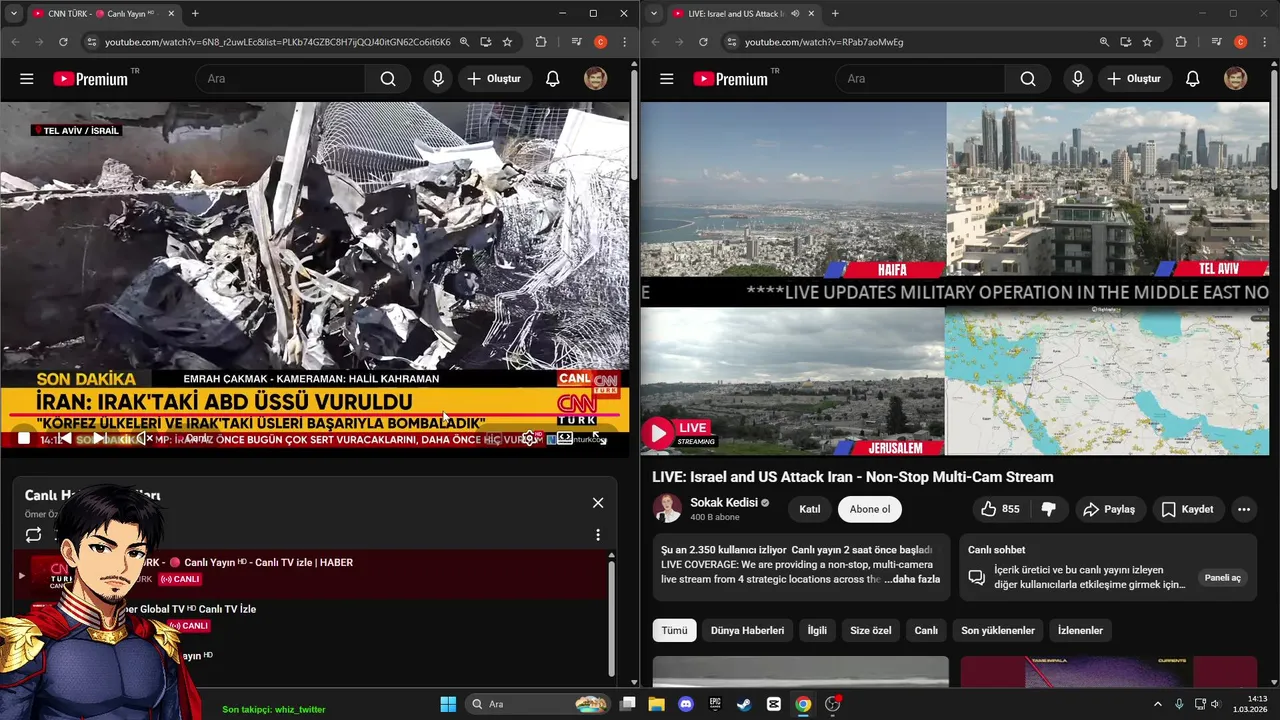The height and width of the screenshot is (720, 1280).
Task: Select the İlgili filter chip
Action: coord(817,630)
